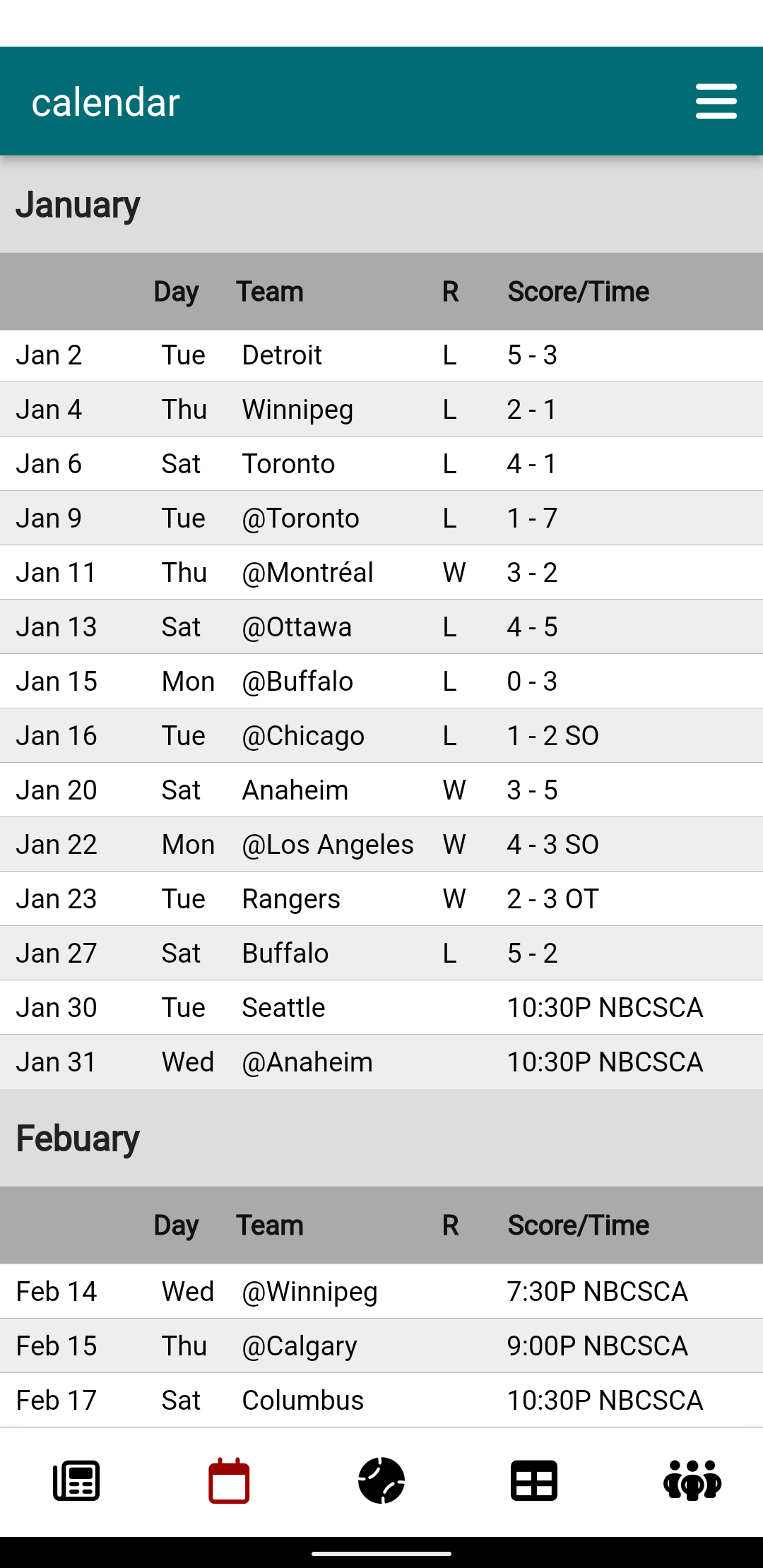Open the Jan 16 @Chicago shootout game
Viewport: 763px width, 1568px height.
coord(381,736)
